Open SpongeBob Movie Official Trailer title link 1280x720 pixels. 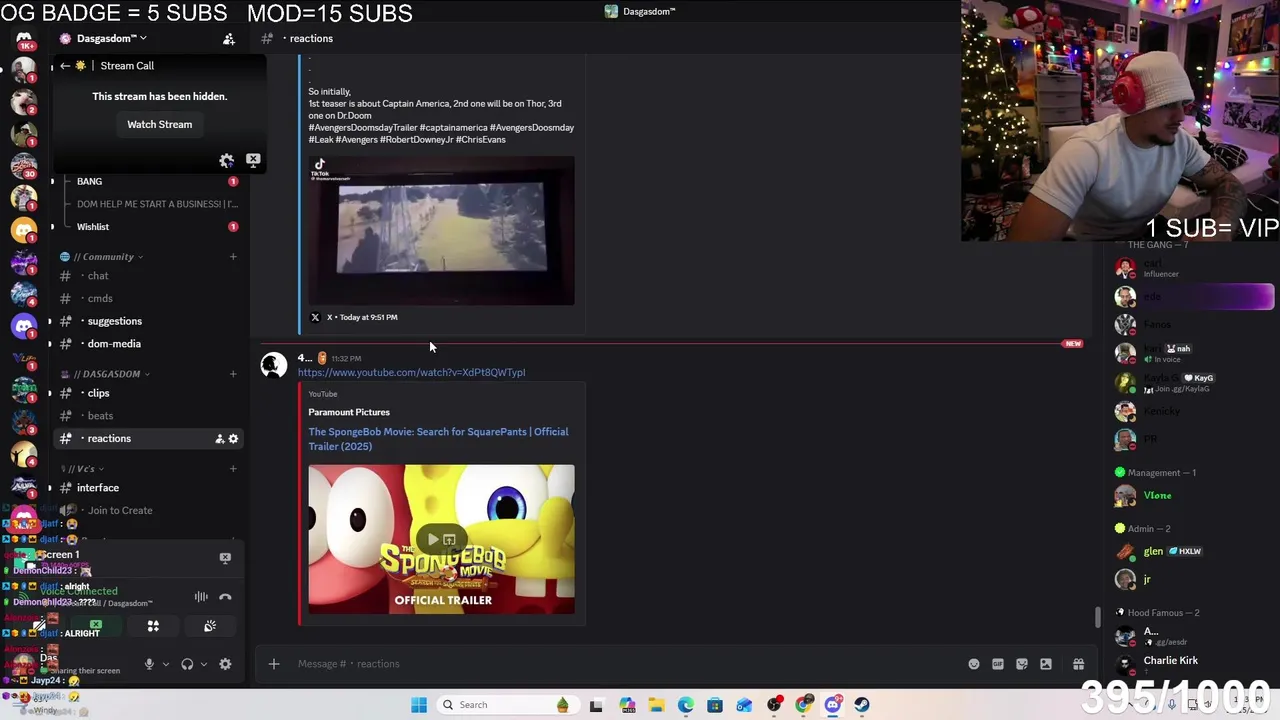(x=438, y=439)
